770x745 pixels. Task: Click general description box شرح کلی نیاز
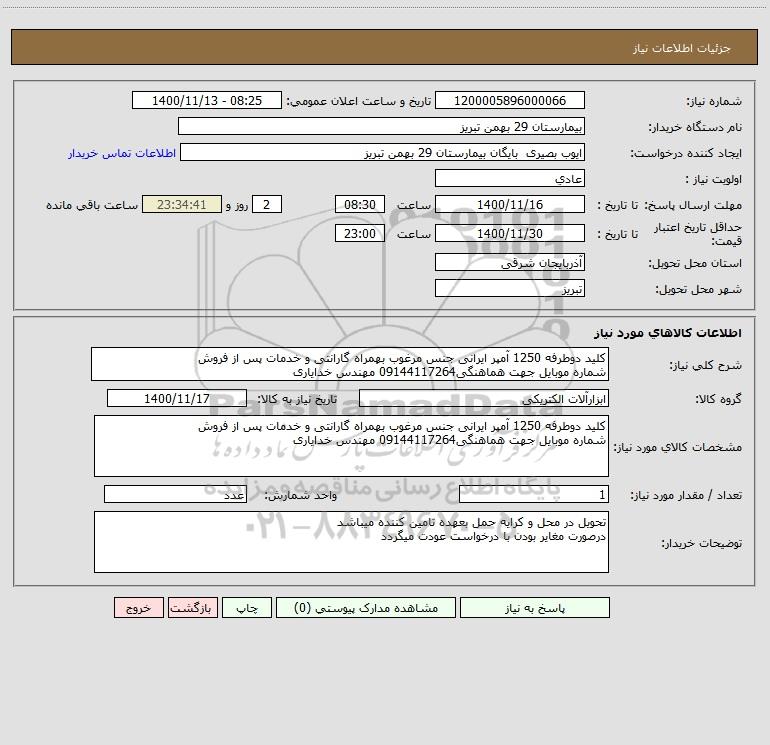pos(350,364)
